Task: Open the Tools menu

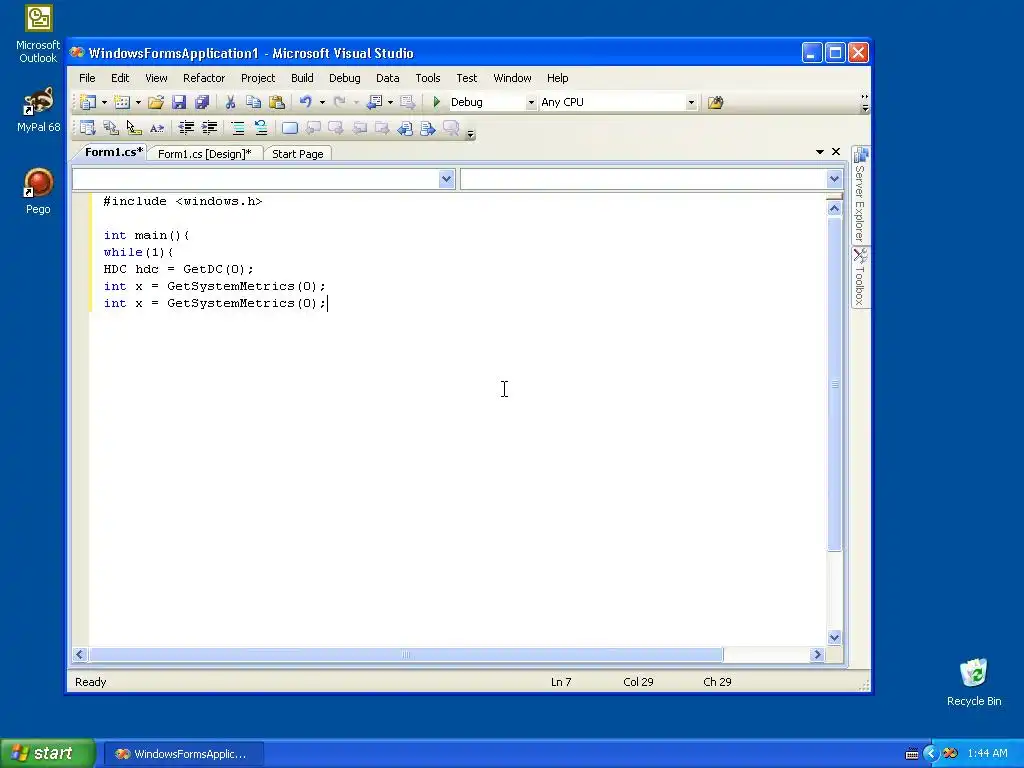Action: [428, 78]
